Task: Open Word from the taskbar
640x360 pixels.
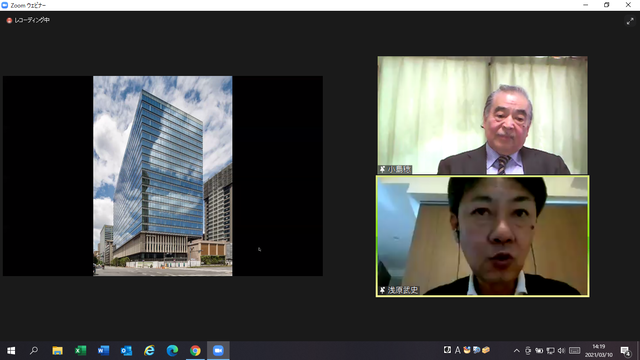Action: (x=103, y=351)
